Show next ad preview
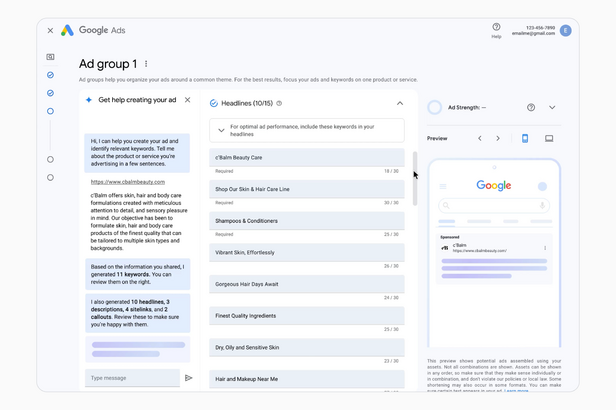This screenshot has width=616, height=410. click(x=498, y=138)
